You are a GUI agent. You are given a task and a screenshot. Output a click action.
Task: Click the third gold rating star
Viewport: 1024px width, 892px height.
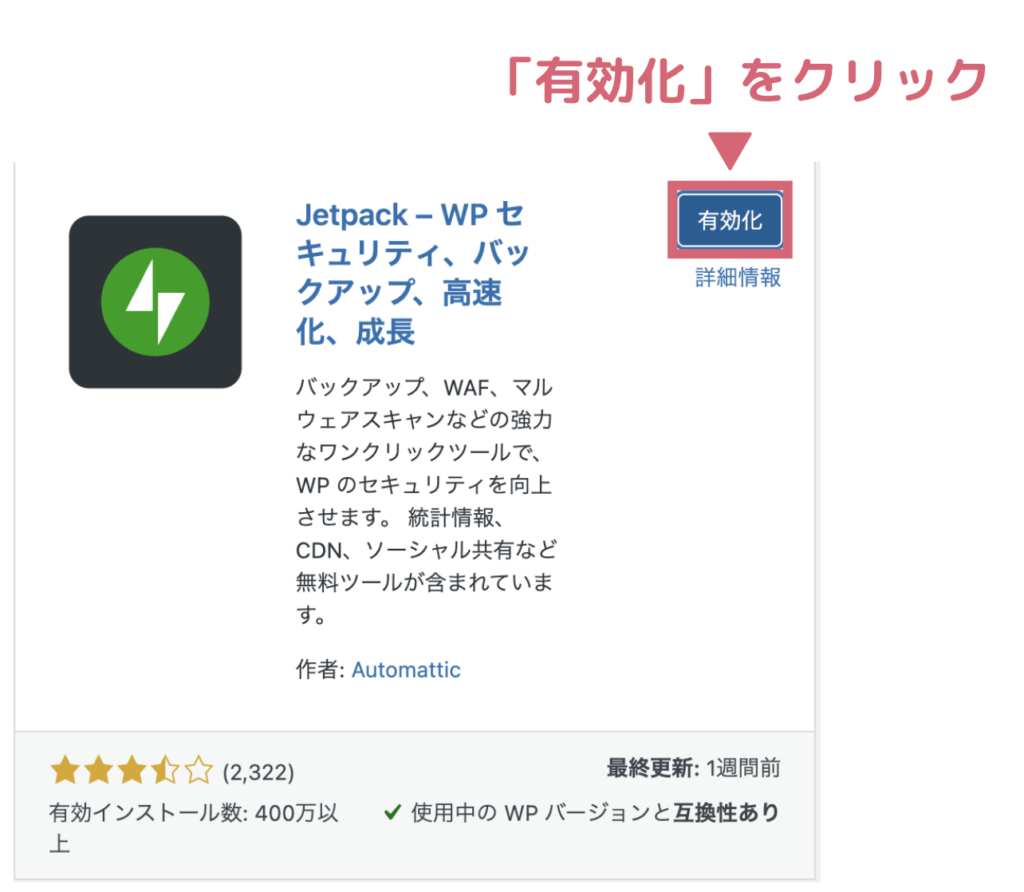coord(132,770)
